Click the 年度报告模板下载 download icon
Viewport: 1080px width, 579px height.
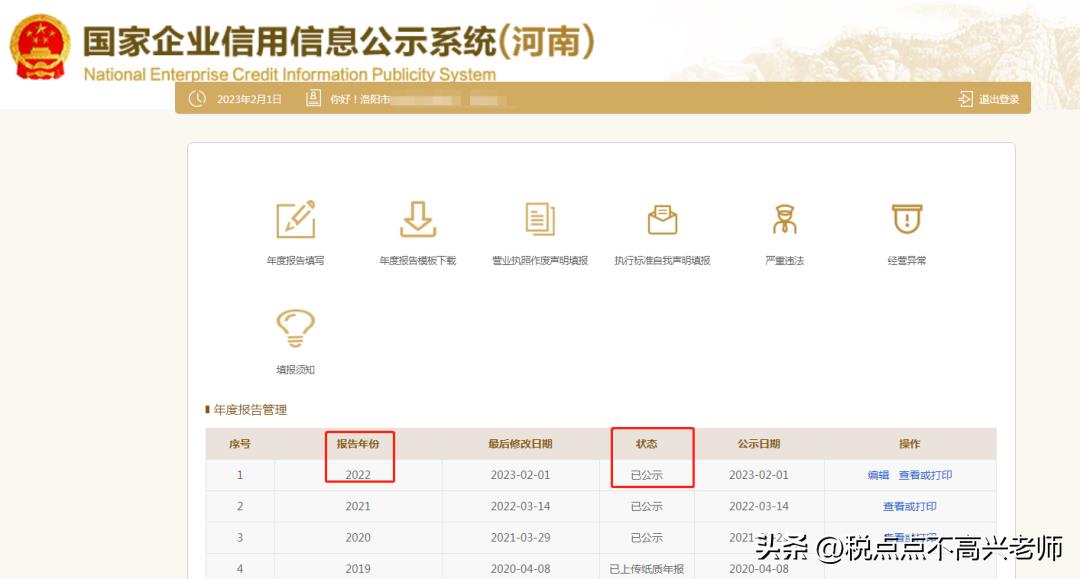coord(417,220)
